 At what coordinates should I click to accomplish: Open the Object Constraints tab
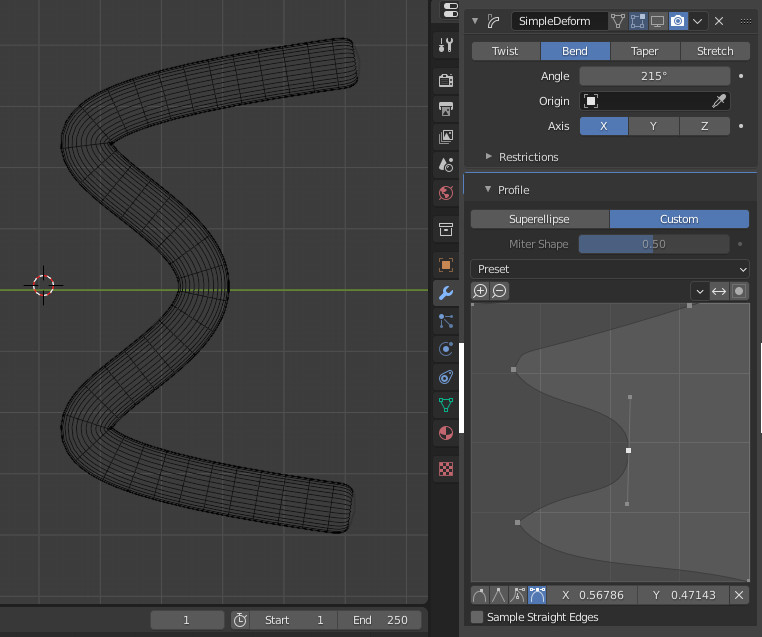446,377
